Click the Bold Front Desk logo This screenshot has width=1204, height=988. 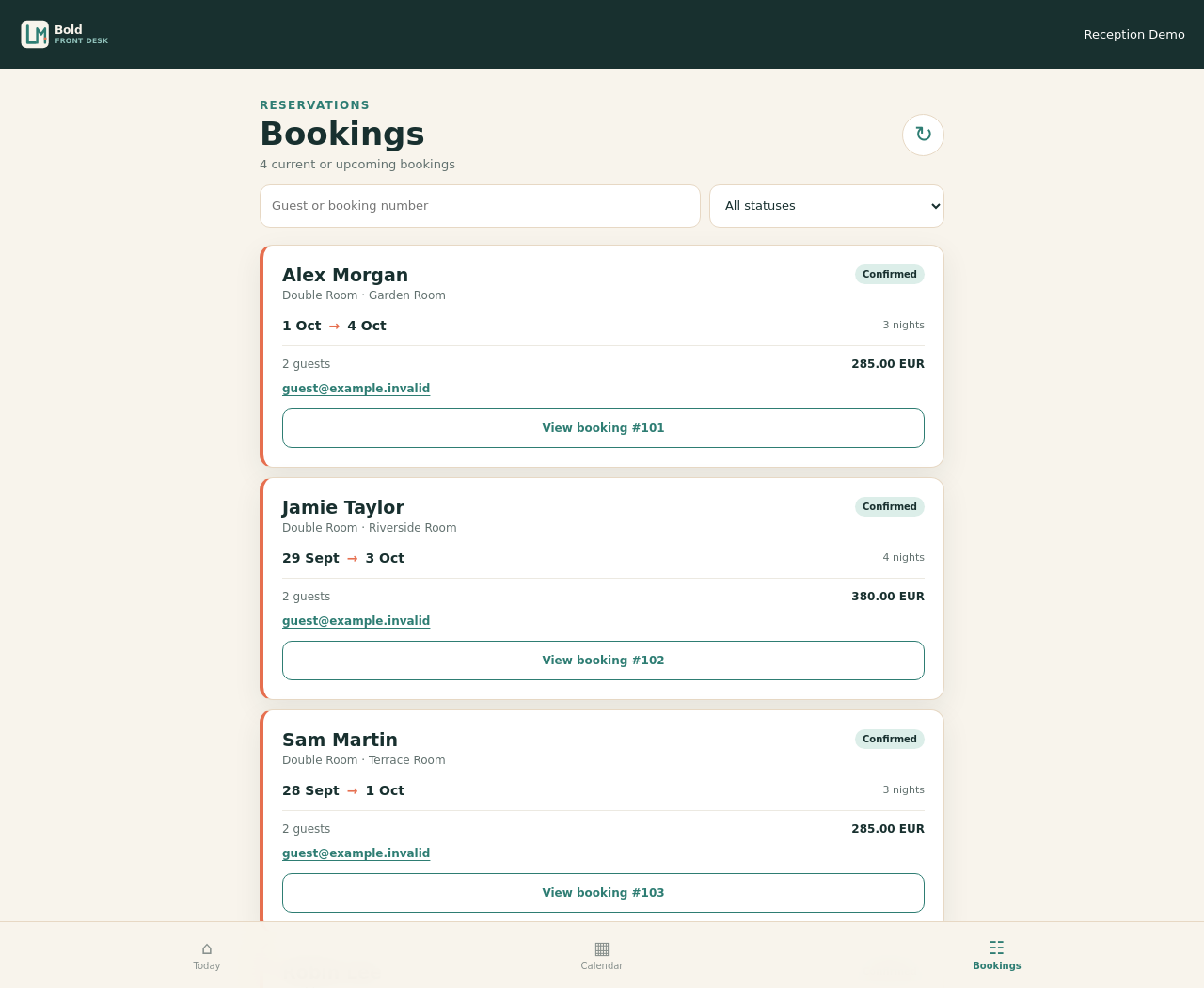[65, 35]
